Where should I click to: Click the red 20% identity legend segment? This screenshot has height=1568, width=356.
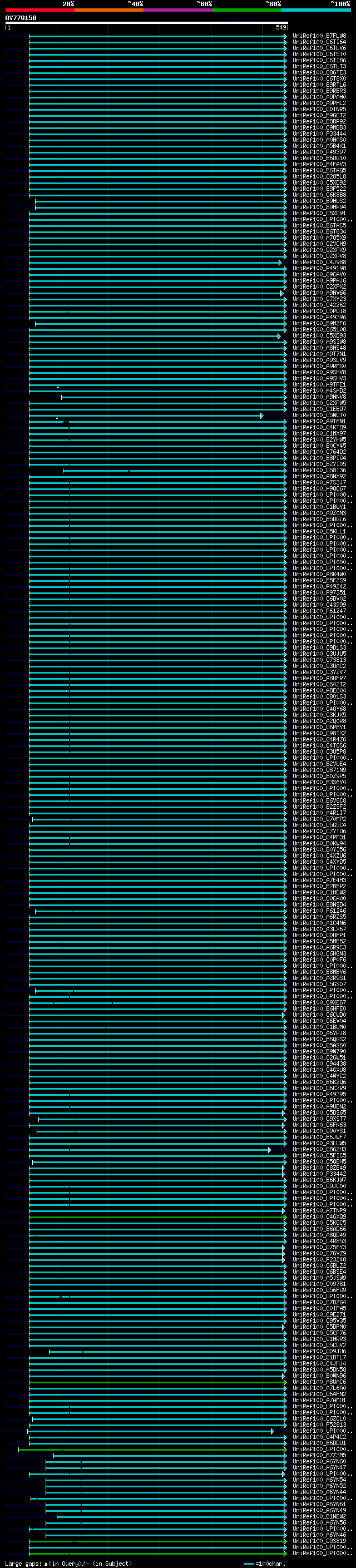point(39,10)
